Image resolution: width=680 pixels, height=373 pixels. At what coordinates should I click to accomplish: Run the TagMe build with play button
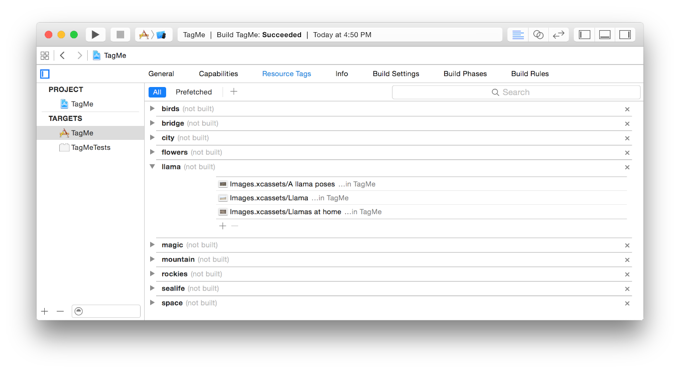coord(95,35)
